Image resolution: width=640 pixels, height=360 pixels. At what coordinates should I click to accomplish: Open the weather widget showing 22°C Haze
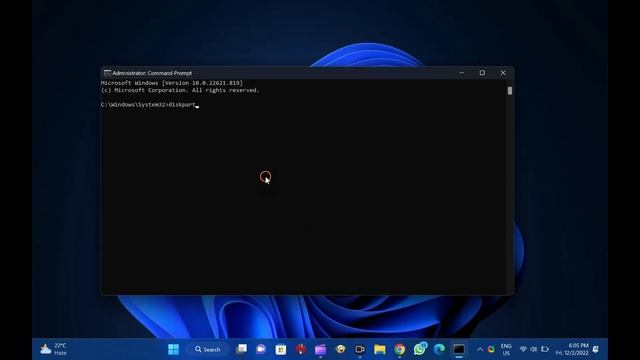53,349
